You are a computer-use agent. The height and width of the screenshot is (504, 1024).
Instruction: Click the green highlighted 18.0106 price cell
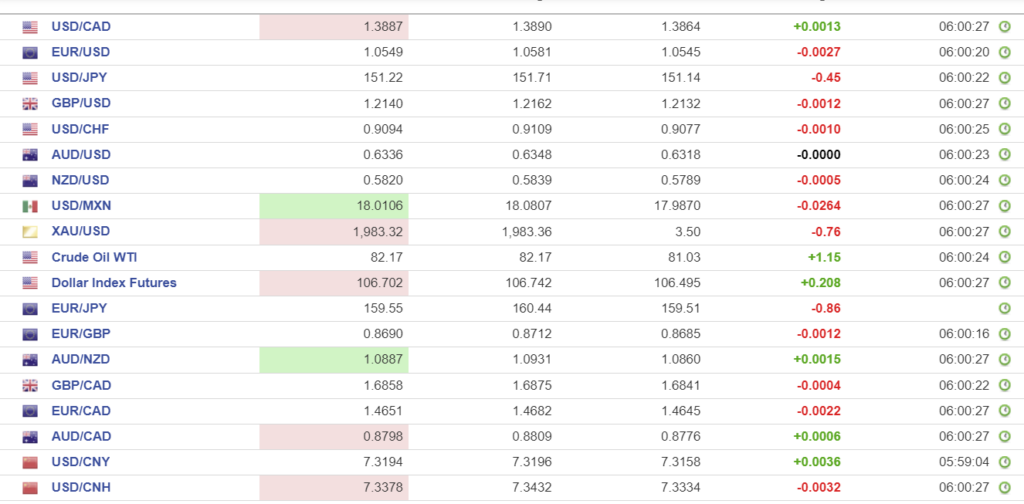334,206
